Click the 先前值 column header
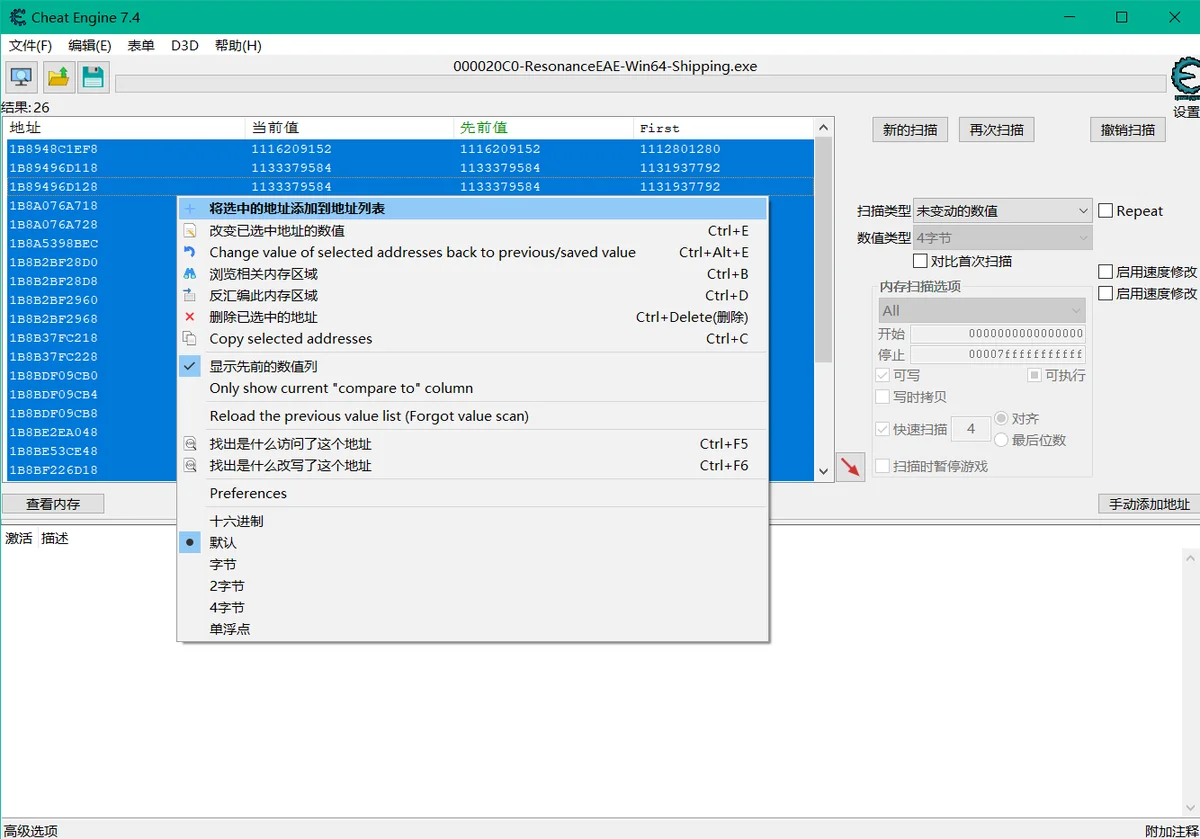This screenshot has height=839, width=1200. click(x=544, y=128)
